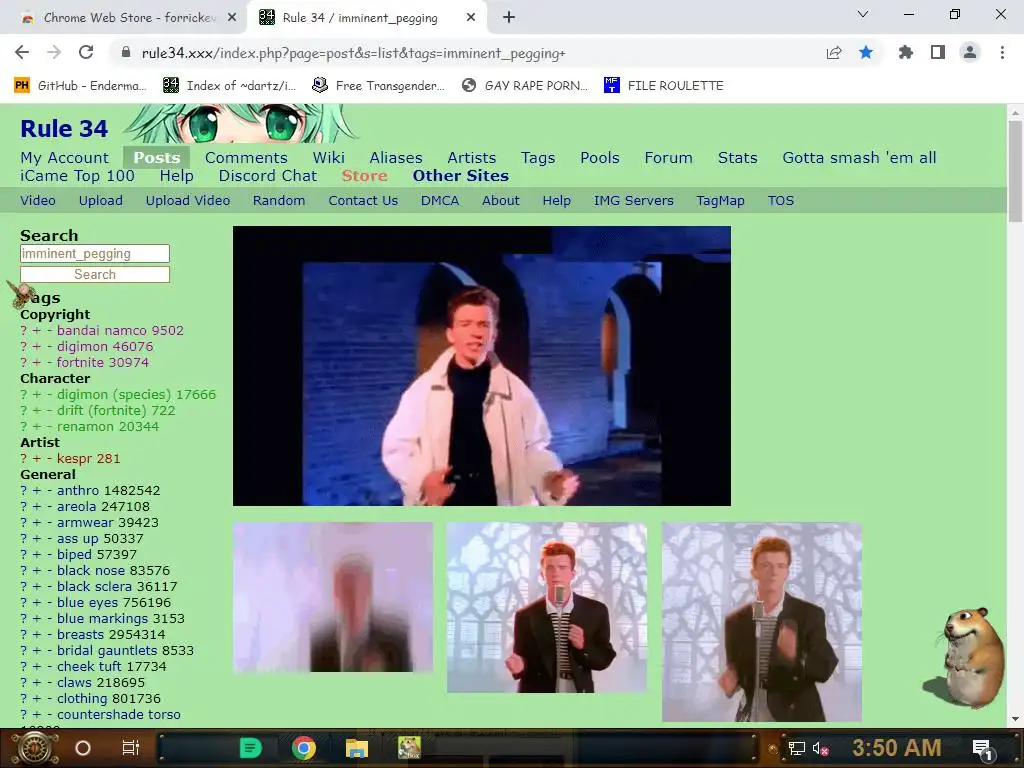Open the Discord Chat link

(x=268, y=176)
